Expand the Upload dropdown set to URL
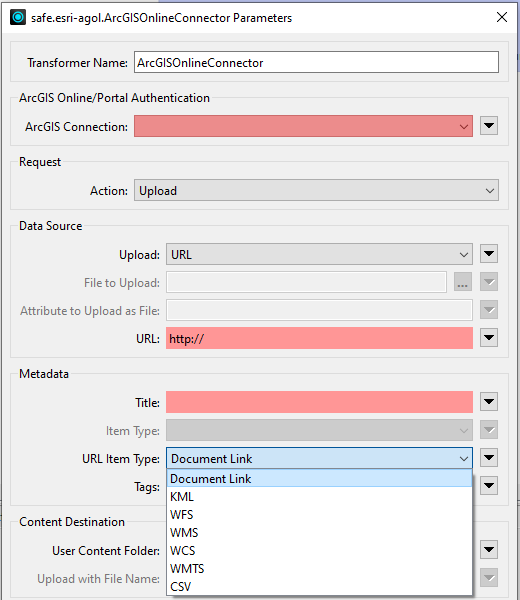The height and width of the screenshot is (600, 520). tap(319, 254)
